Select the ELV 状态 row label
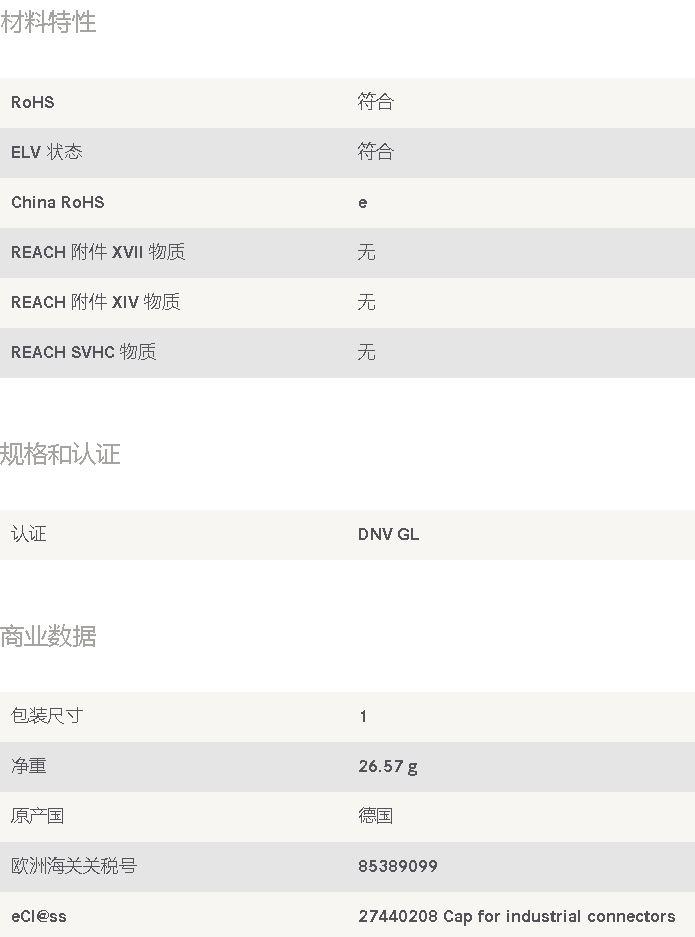This screenshot has height=937, width=695. click(47, 152)
